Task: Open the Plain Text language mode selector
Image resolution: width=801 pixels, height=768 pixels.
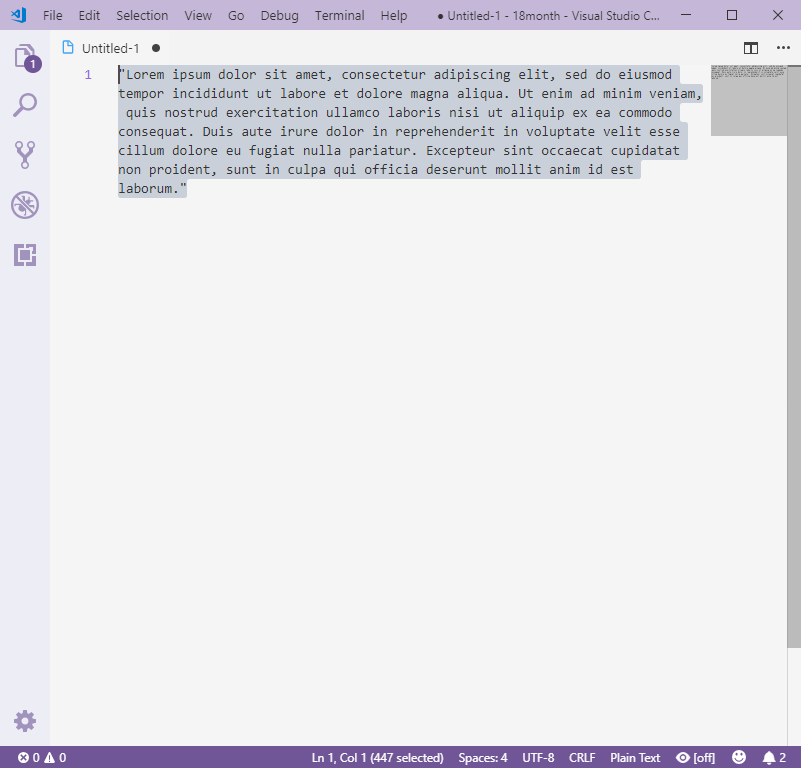Action: (635, 757)
